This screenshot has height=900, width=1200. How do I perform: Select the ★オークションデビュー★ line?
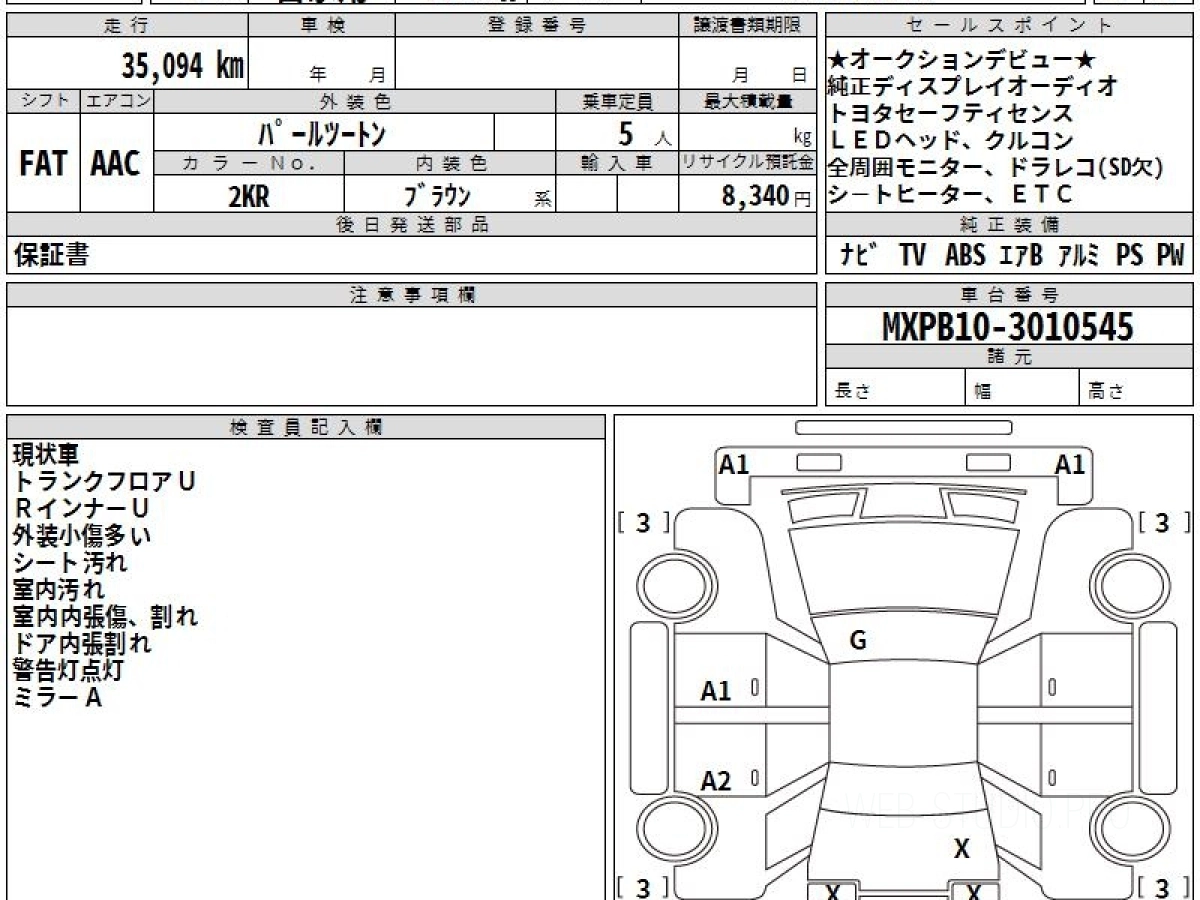[963, 59]
